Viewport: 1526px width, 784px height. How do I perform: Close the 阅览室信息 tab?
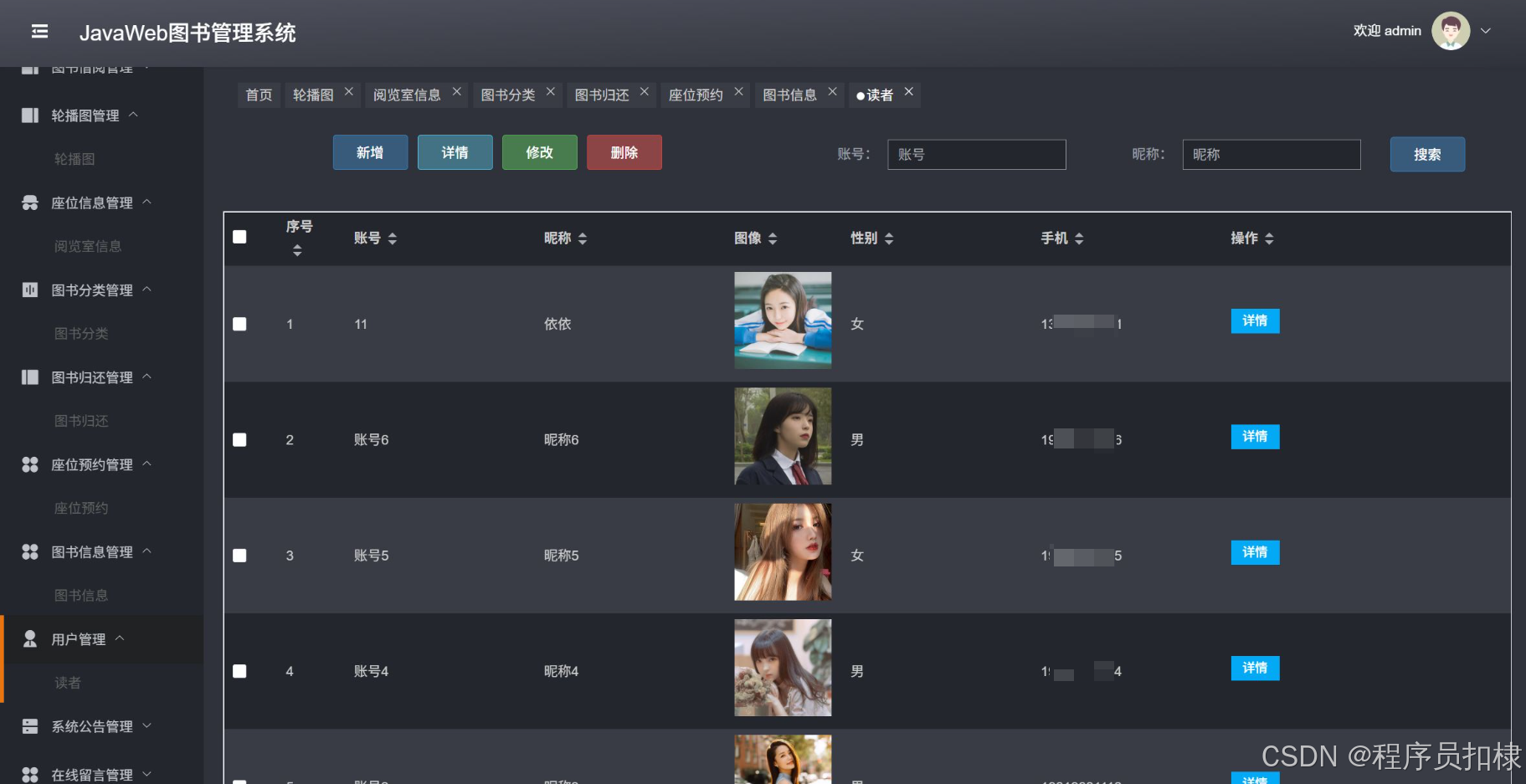pos(457,91)
